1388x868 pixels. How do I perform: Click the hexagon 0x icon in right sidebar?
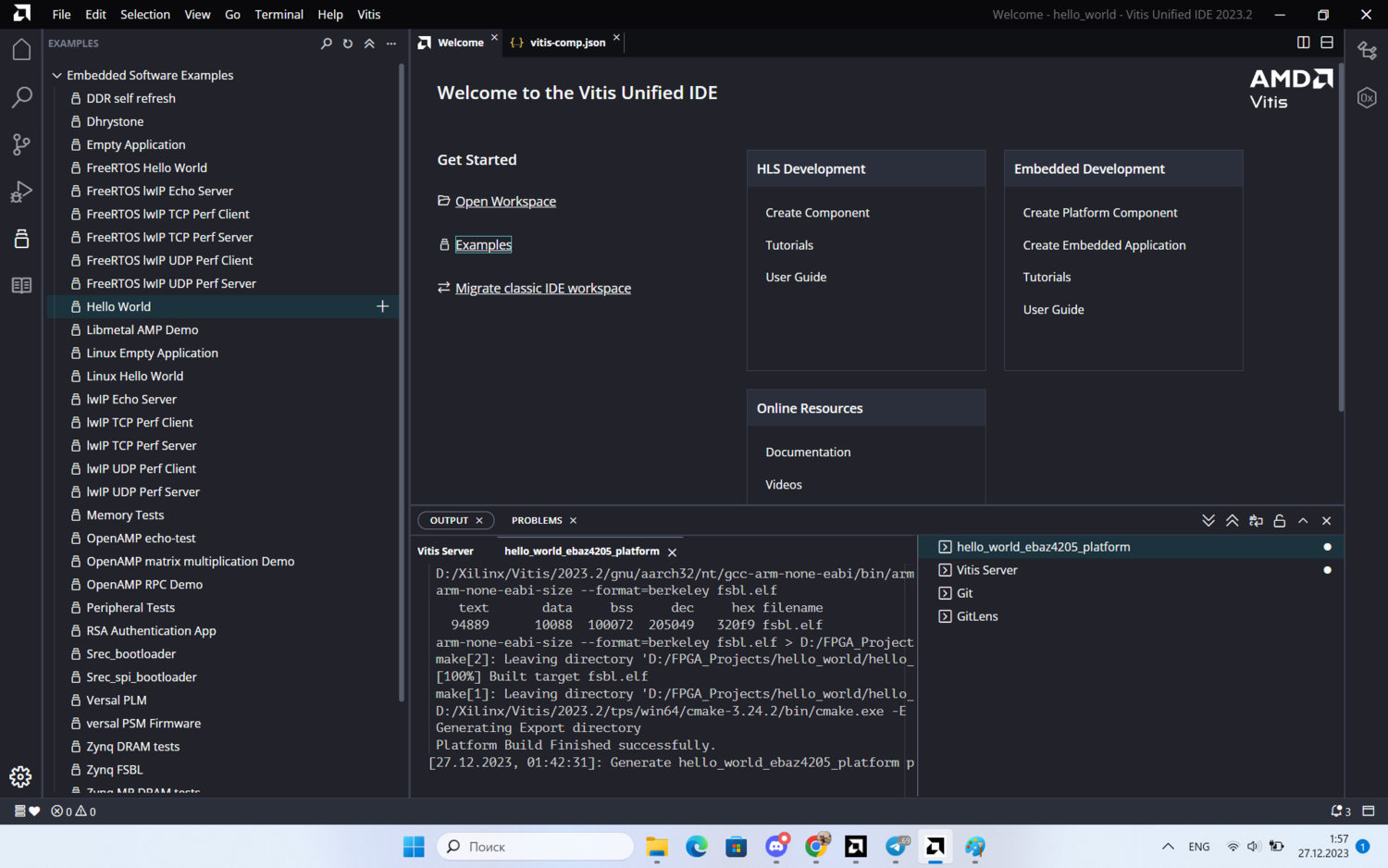pos(1367,98)
